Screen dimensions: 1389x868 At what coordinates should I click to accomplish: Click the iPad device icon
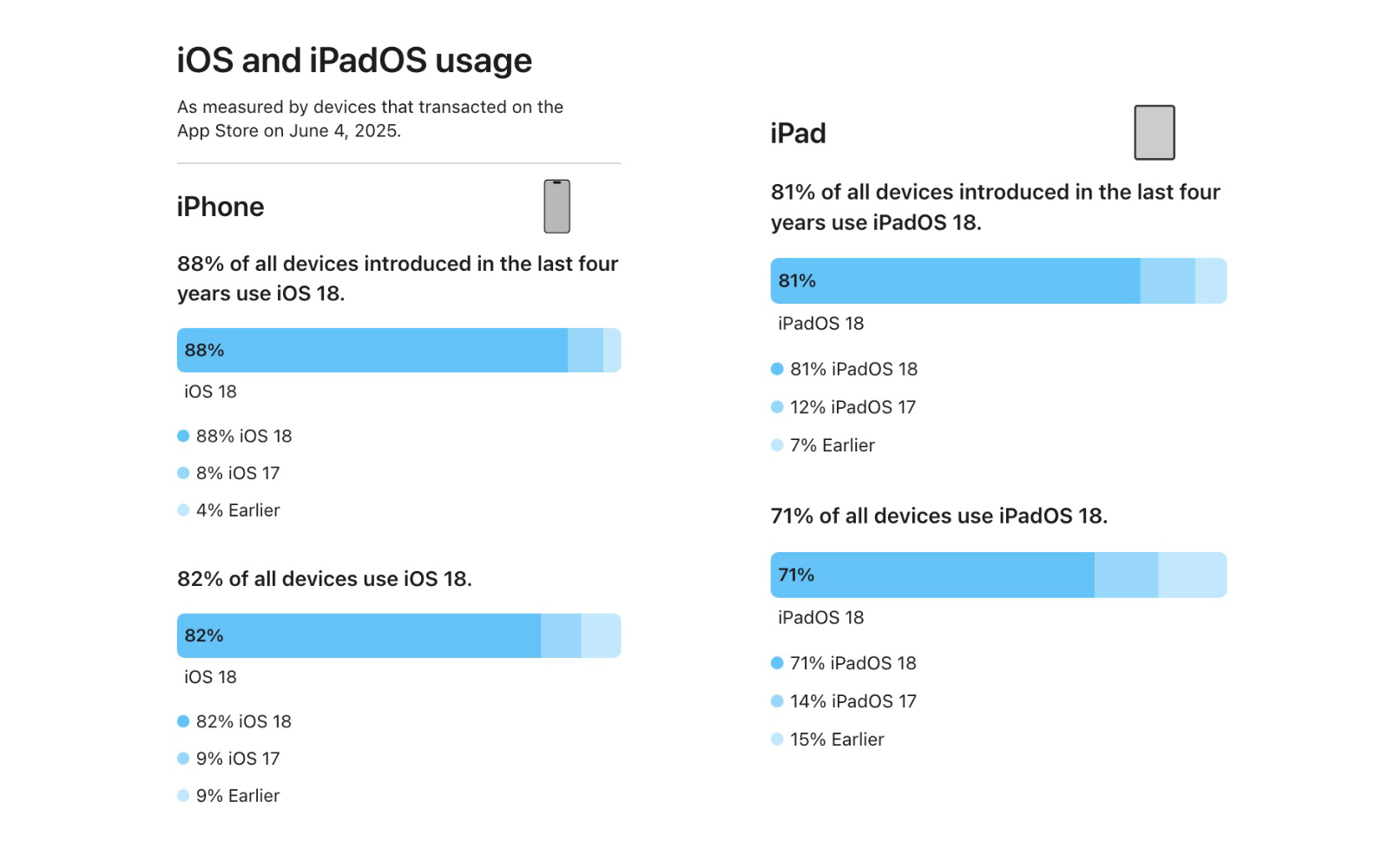(1154, 133)
